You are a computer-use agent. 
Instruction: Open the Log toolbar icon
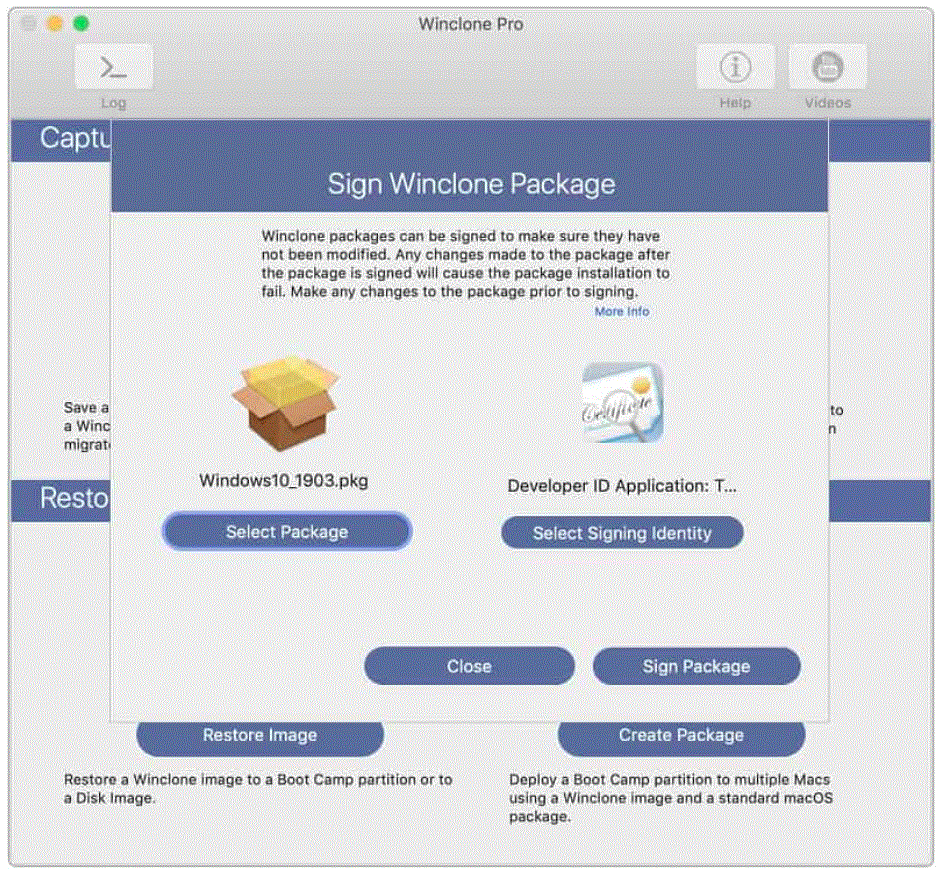click(114, 66)
